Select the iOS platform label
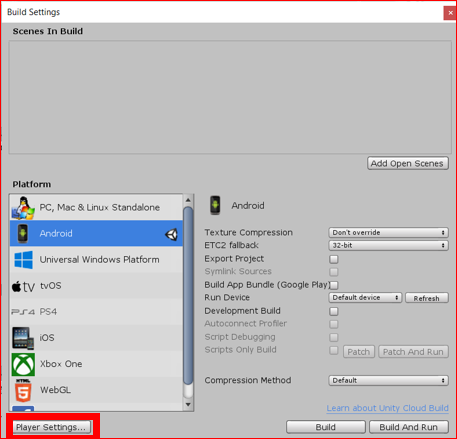 (47, 338)
